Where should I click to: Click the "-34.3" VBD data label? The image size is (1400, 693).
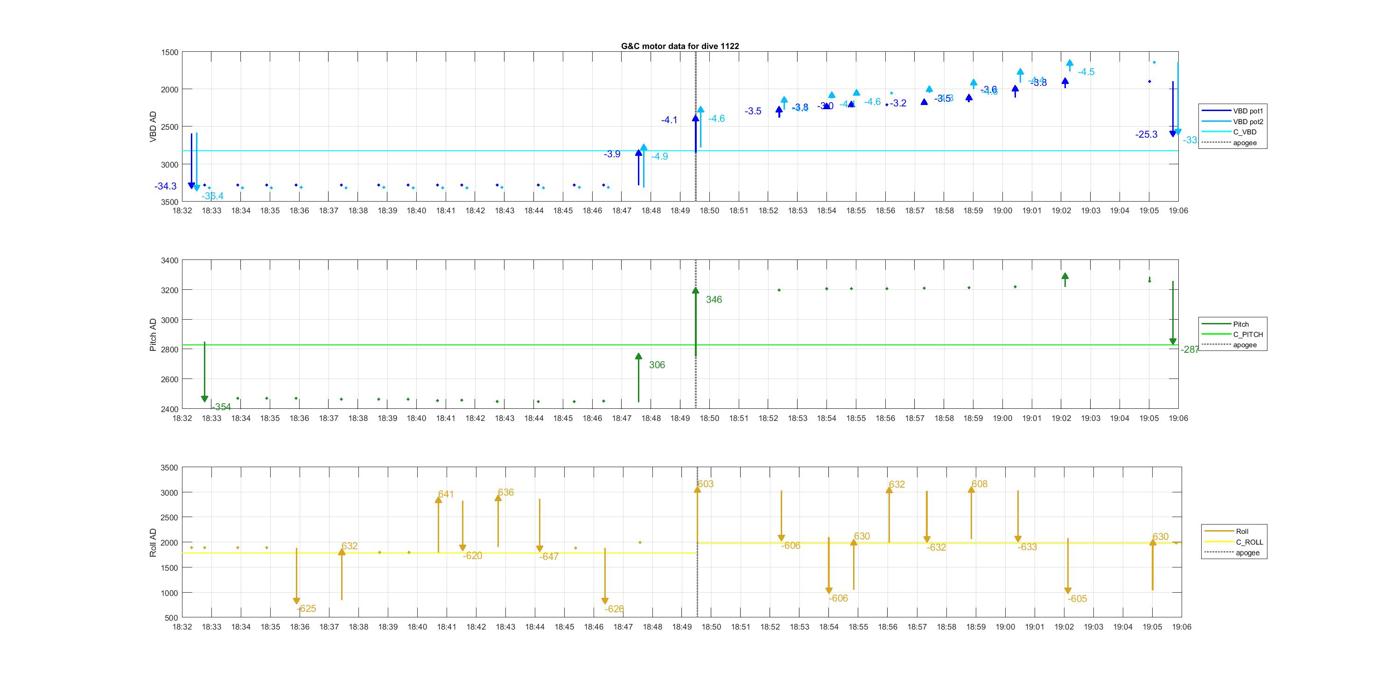click(166, 187)
